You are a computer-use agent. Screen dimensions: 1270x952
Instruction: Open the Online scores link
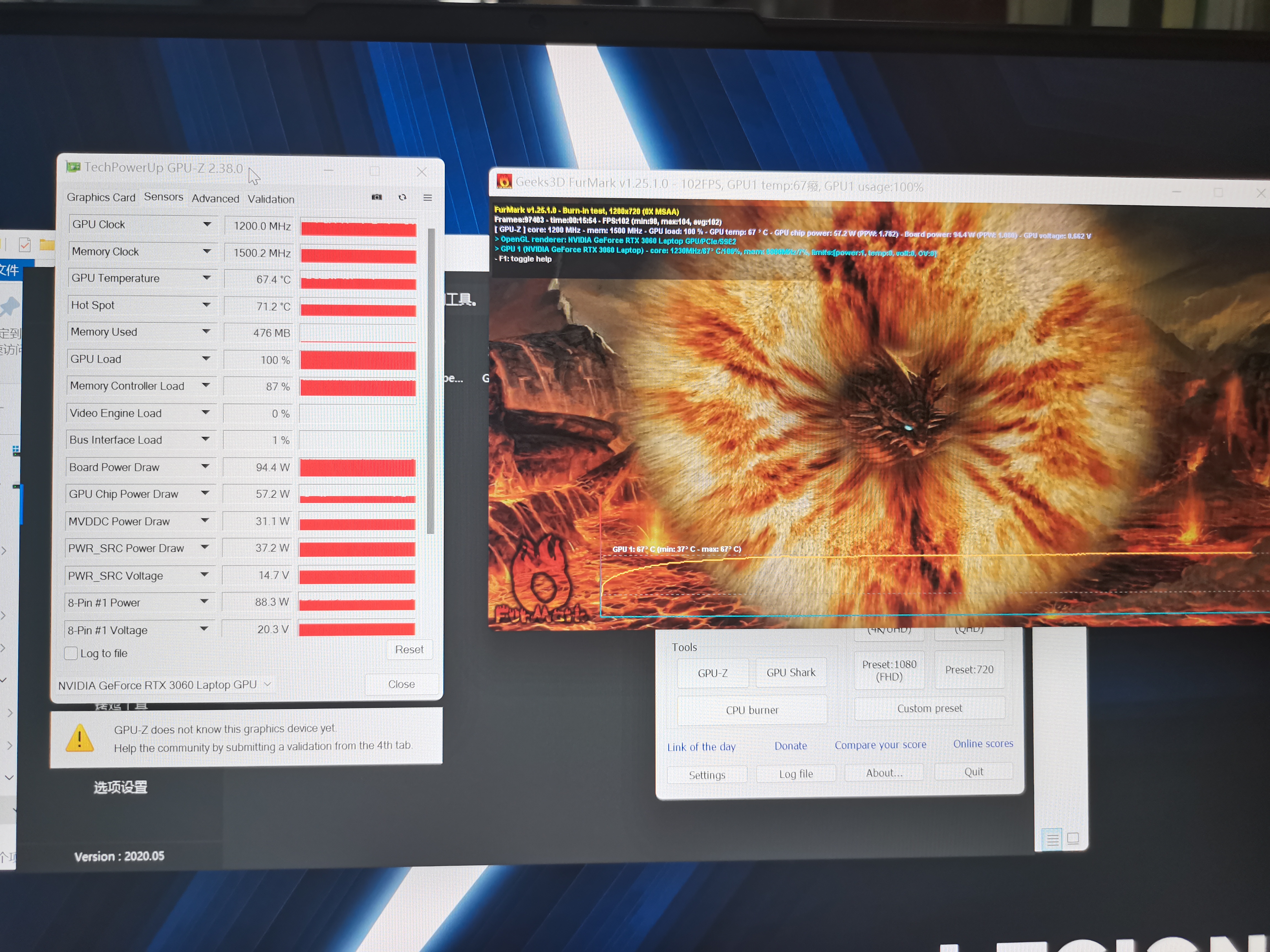coord(983,743)
